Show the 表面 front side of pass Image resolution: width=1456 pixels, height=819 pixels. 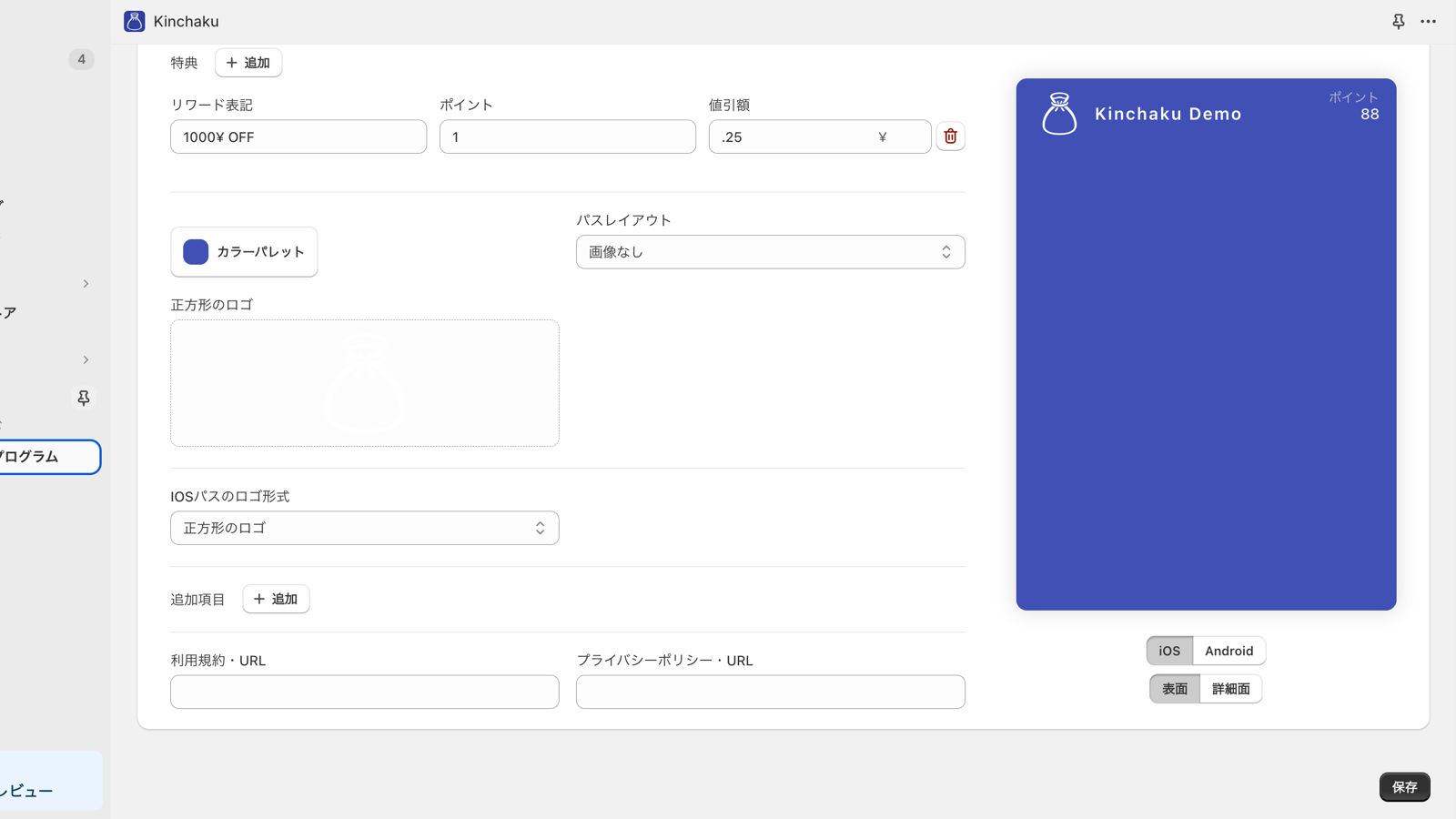tap(1175, 689)
